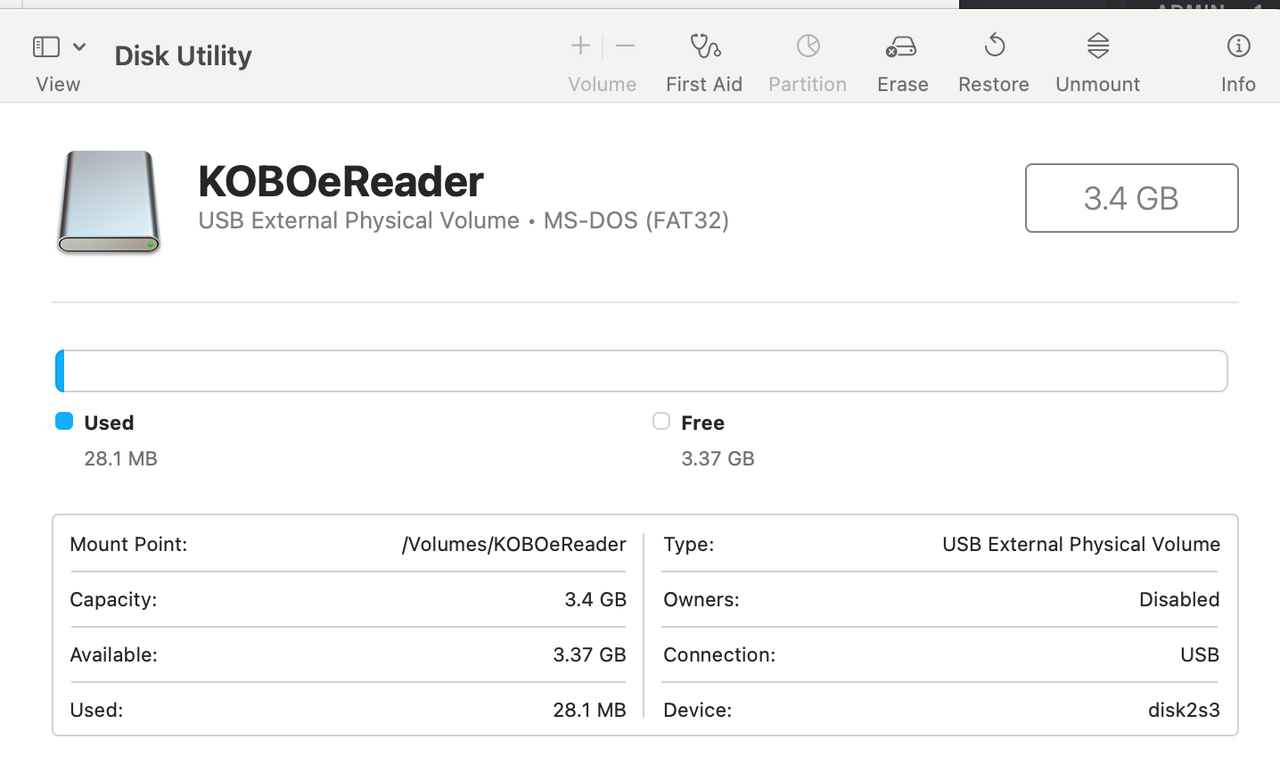Select the KOBOeReader volume name
The image size is (1280, 758).
(x=341, y=181)
